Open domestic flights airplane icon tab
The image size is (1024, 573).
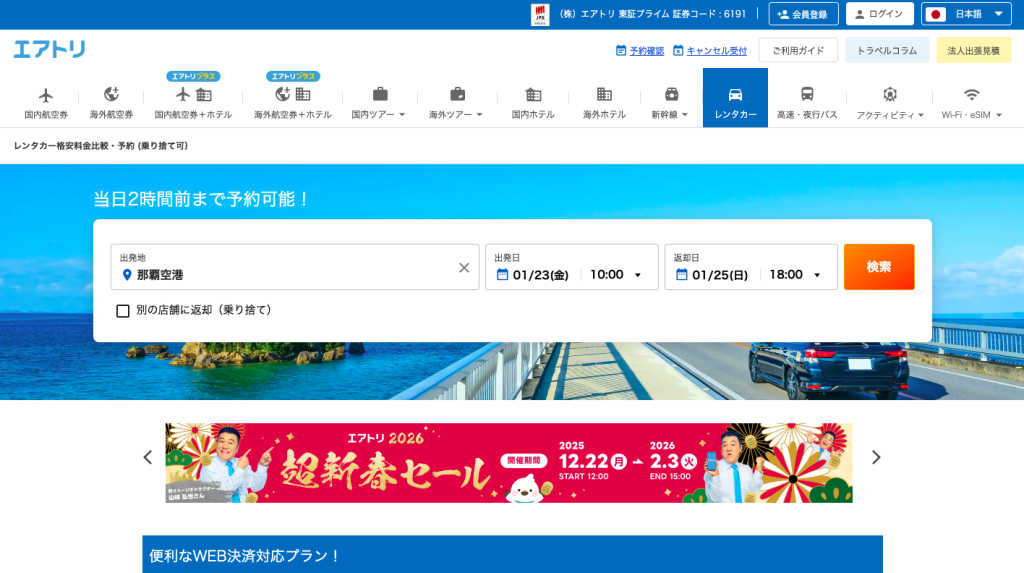(x=46, y=95)
